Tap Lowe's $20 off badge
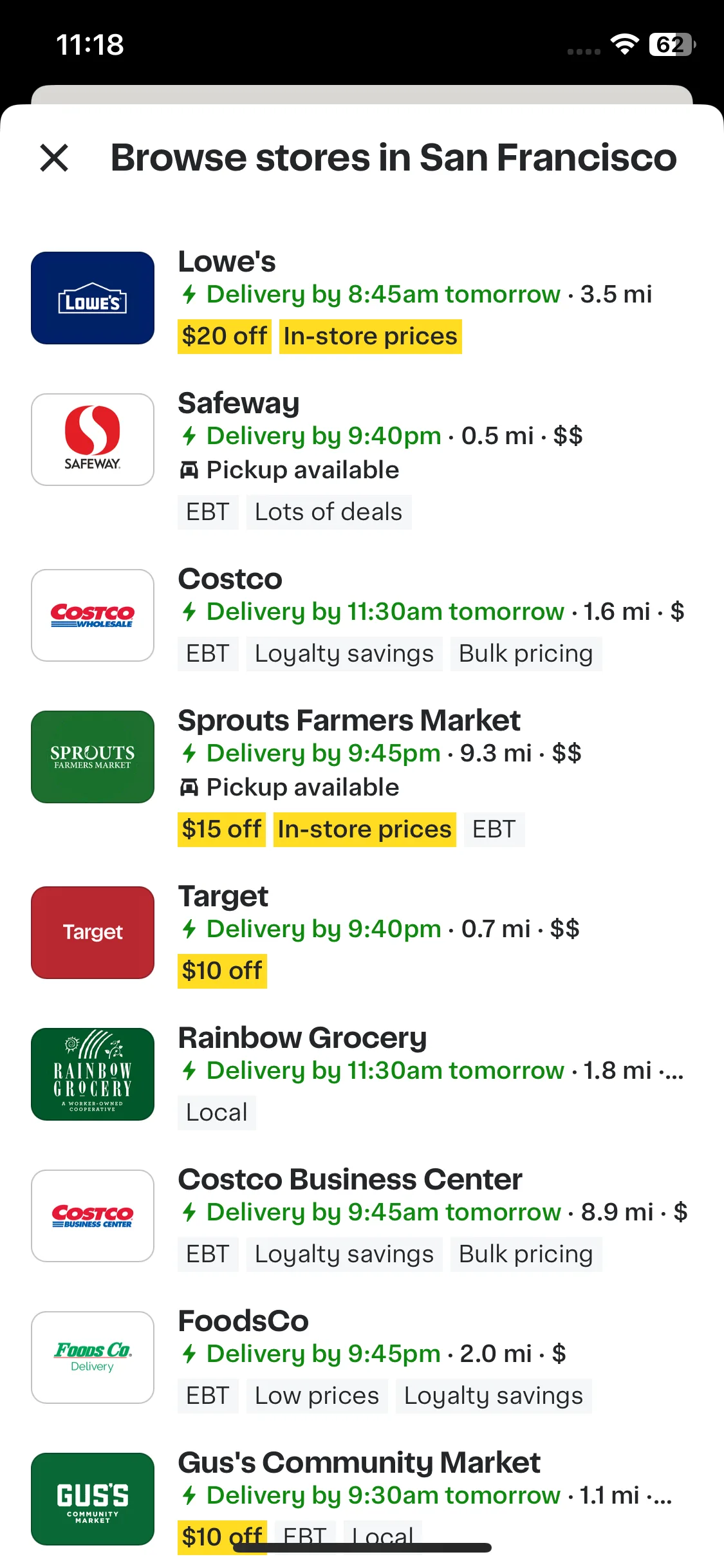Screen dimensions: 724x1568 coord(225,337)
